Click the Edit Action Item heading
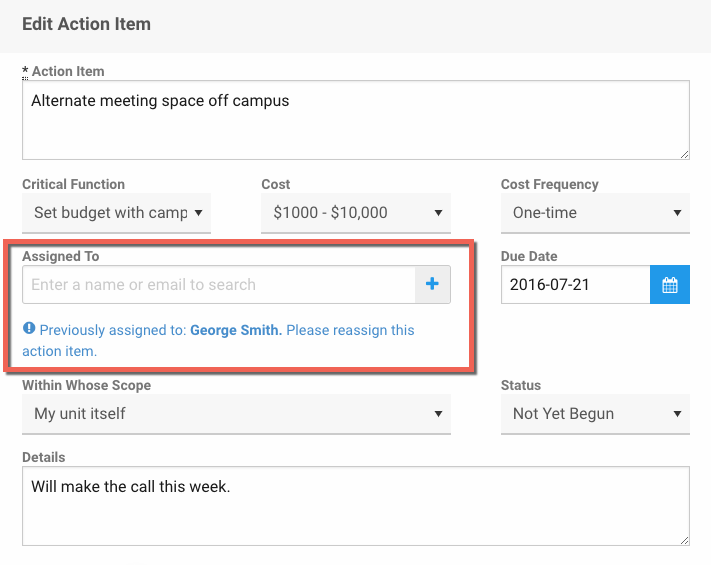This screenshot has width=711, height=565. (x=86, y=24)
